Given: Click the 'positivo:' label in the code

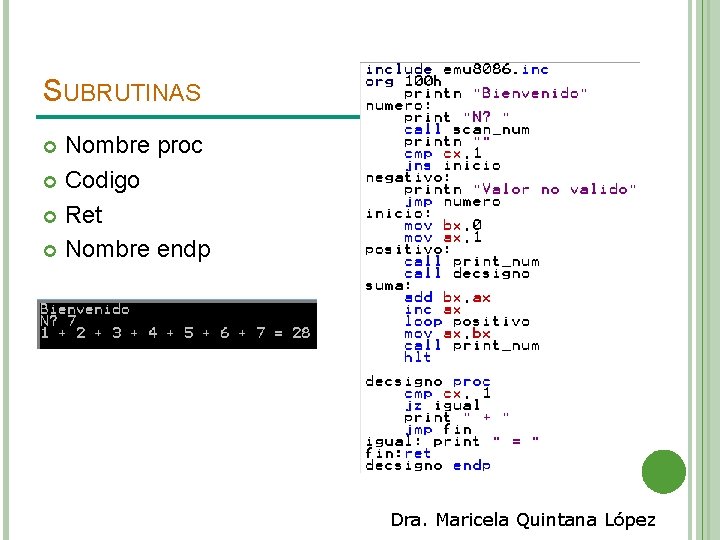Looking at the screenshot, I should pos(408,249).
